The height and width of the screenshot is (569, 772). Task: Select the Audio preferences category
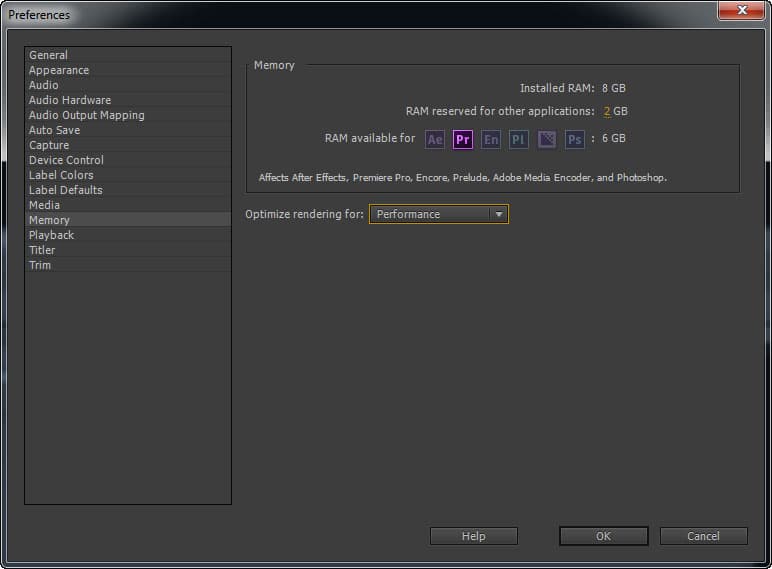(128, 85)
